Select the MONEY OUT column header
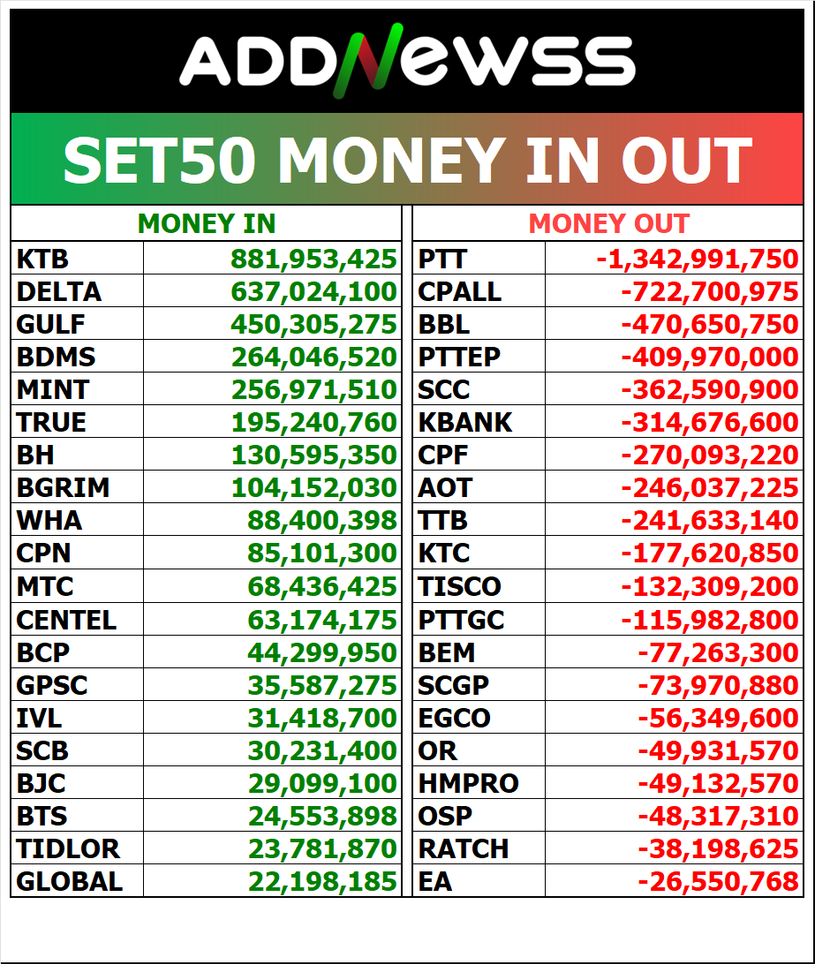Screen dimensions: 815x964 608,224
